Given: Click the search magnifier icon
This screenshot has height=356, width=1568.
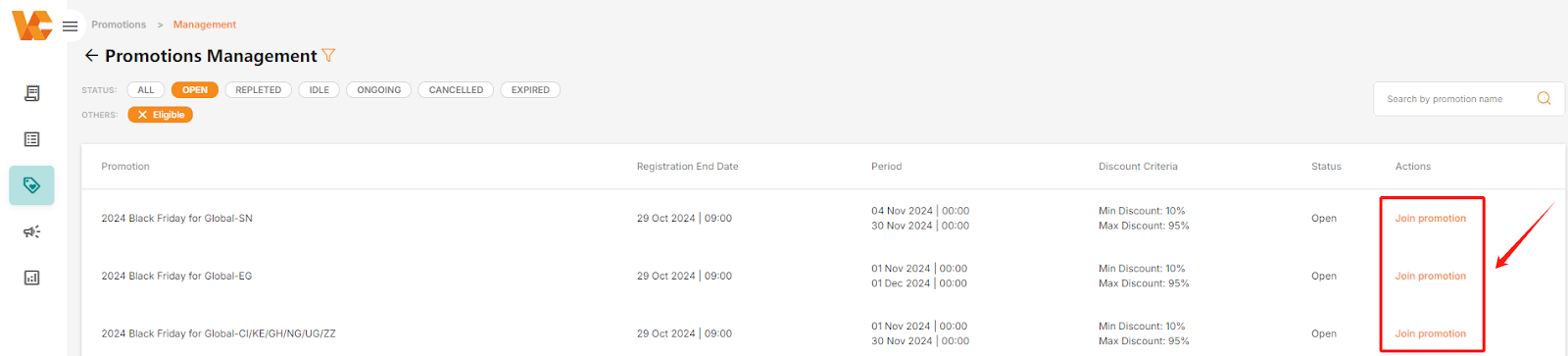Looking at the screenshot, I should 1543,98.
